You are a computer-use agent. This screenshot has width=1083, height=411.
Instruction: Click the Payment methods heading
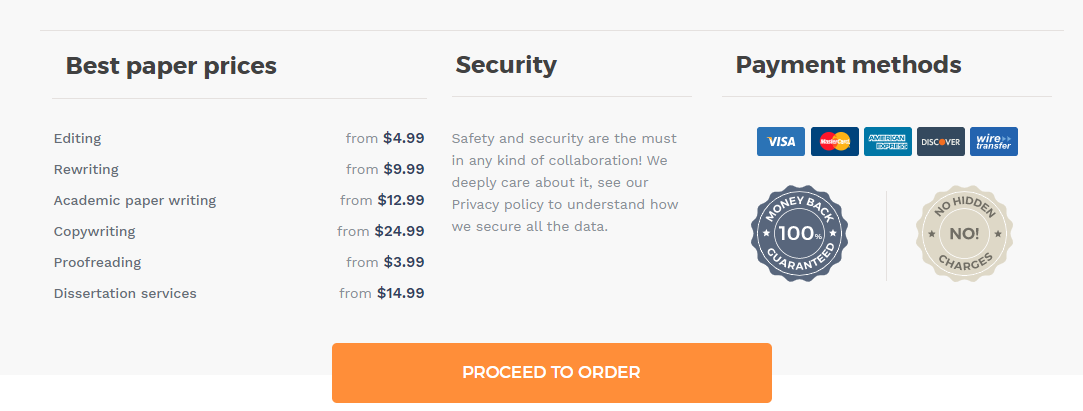[x=848, y=65]
